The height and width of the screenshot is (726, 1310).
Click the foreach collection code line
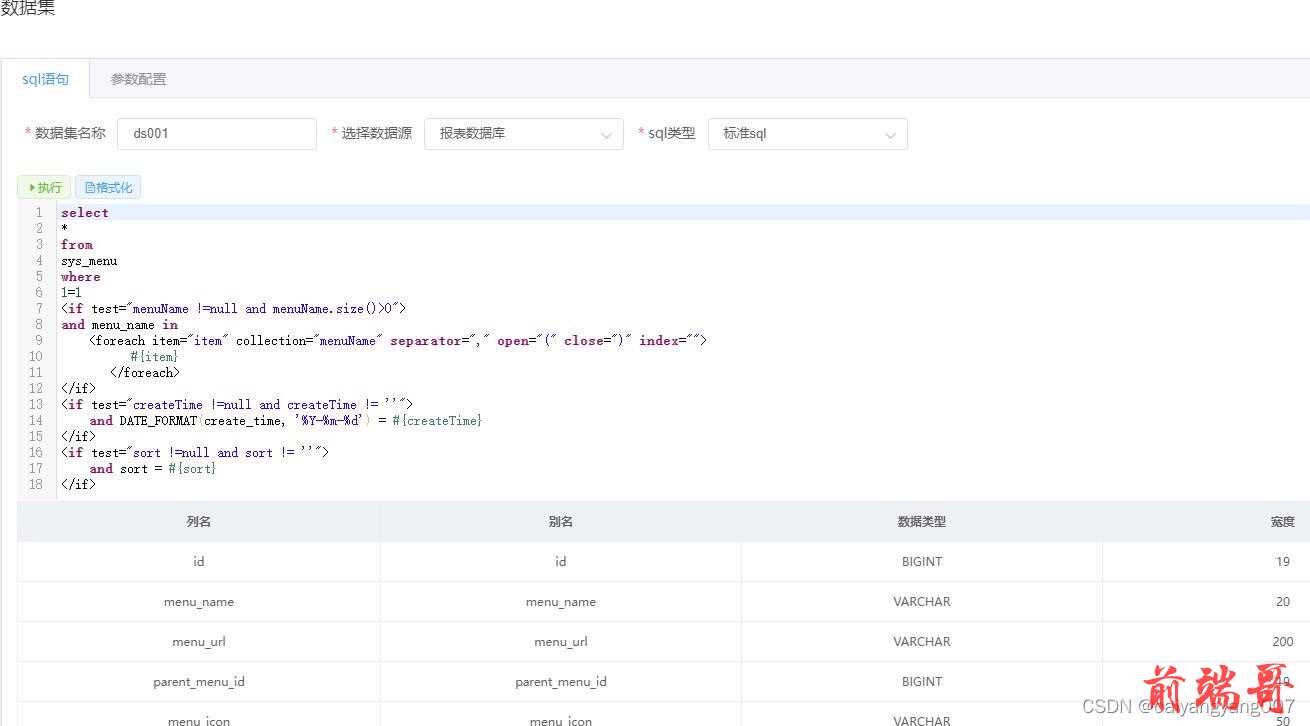point(398,341)
